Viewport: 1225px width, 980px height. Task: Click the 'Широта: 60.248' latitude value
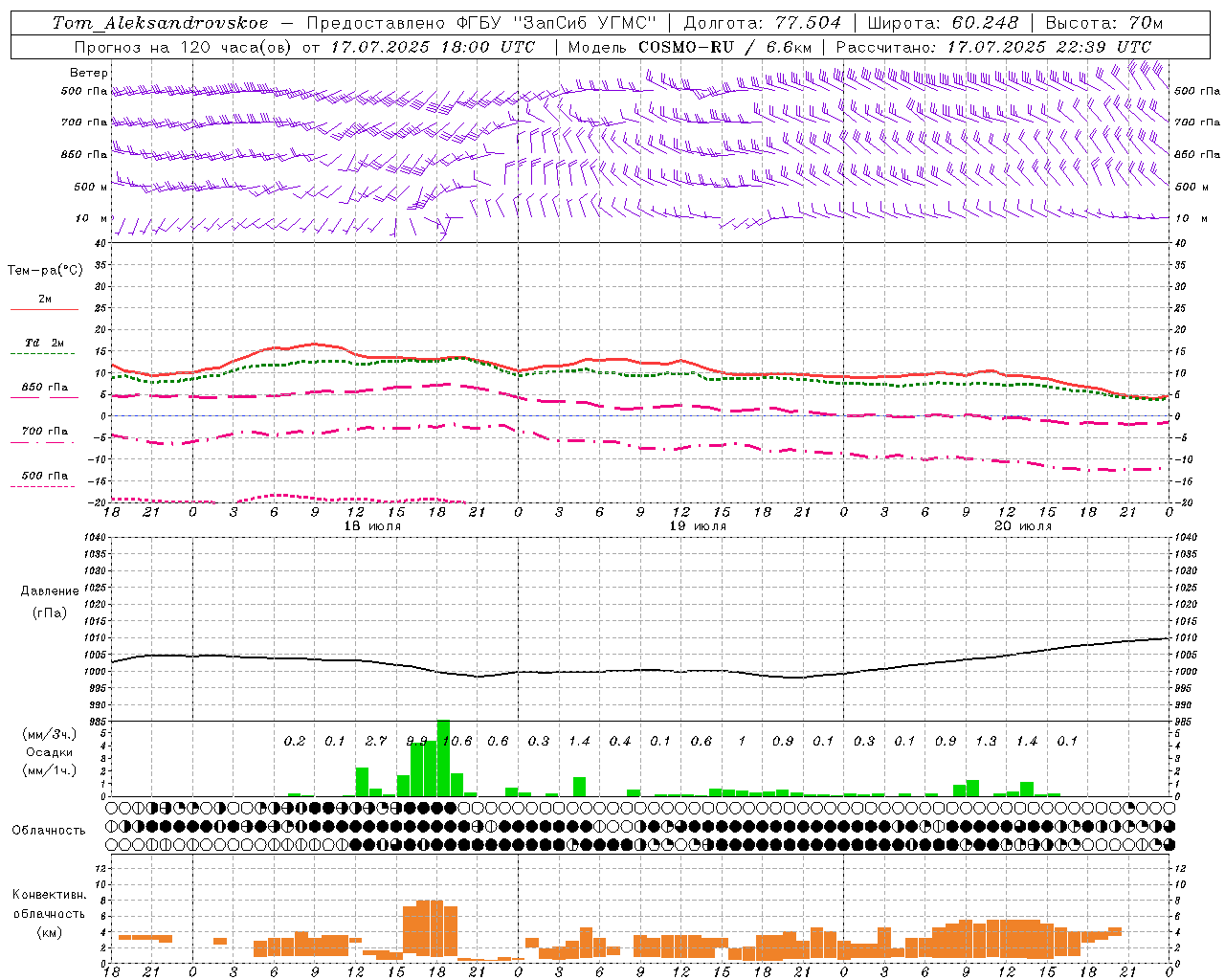tap(944, 23)
